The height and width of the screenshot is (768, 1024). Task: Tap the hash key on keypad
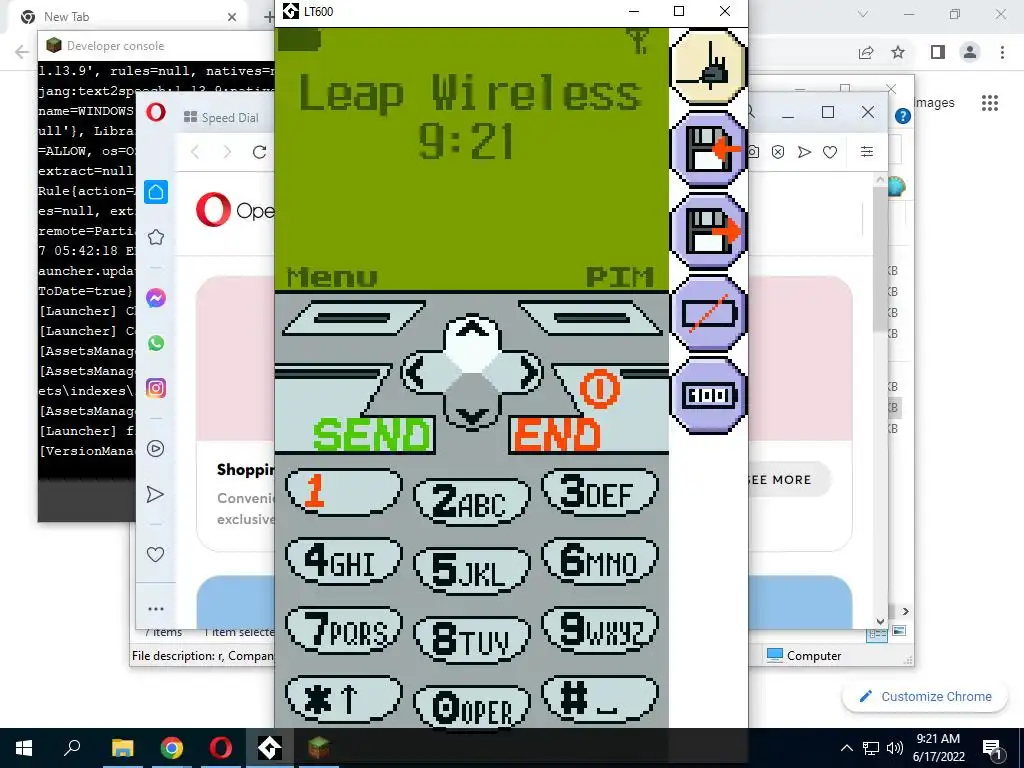click(600, 699)
